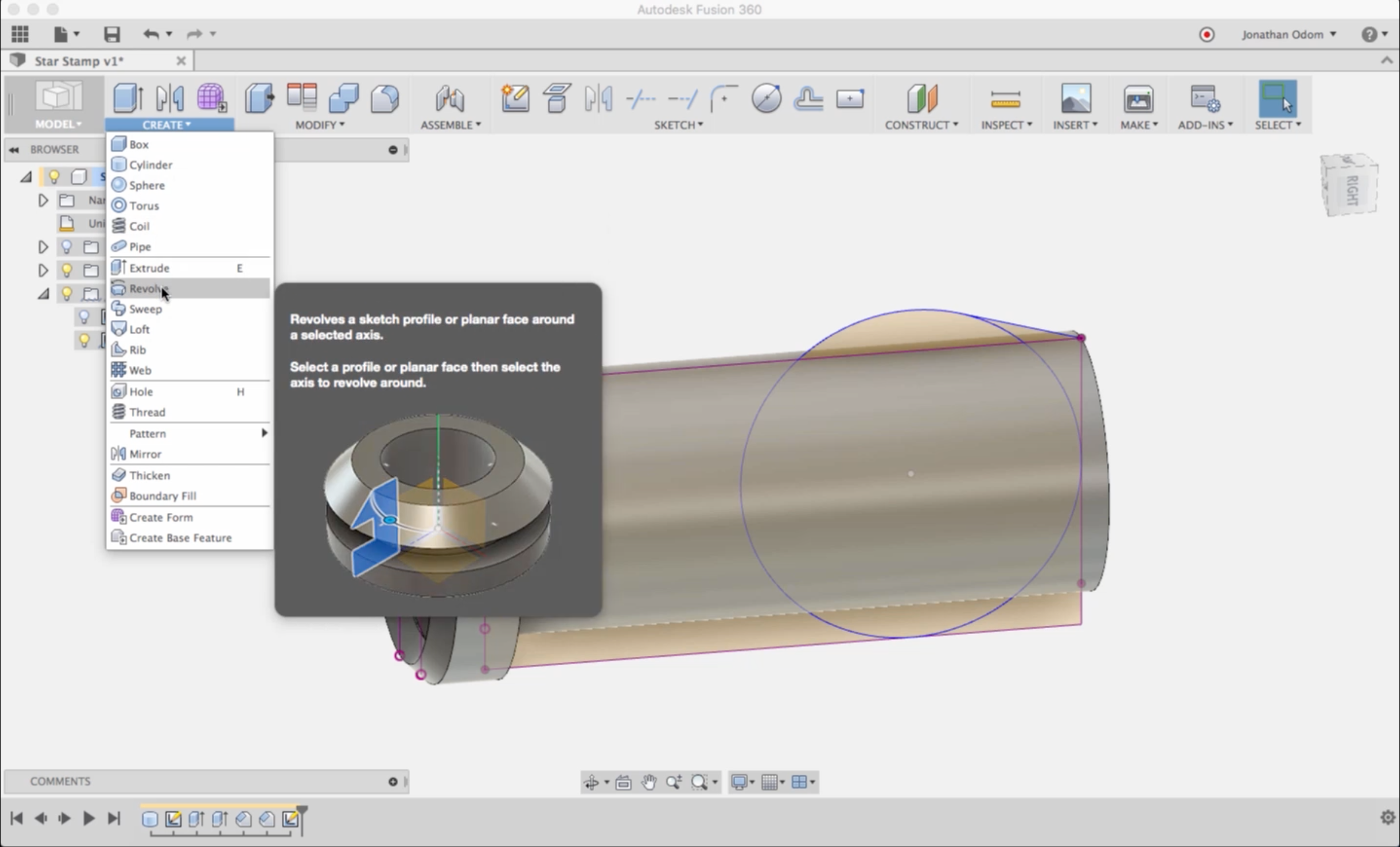Click the Joint icon in Assemble
This screenshot has height=847, width=1400.
click(x=449, y=98)
